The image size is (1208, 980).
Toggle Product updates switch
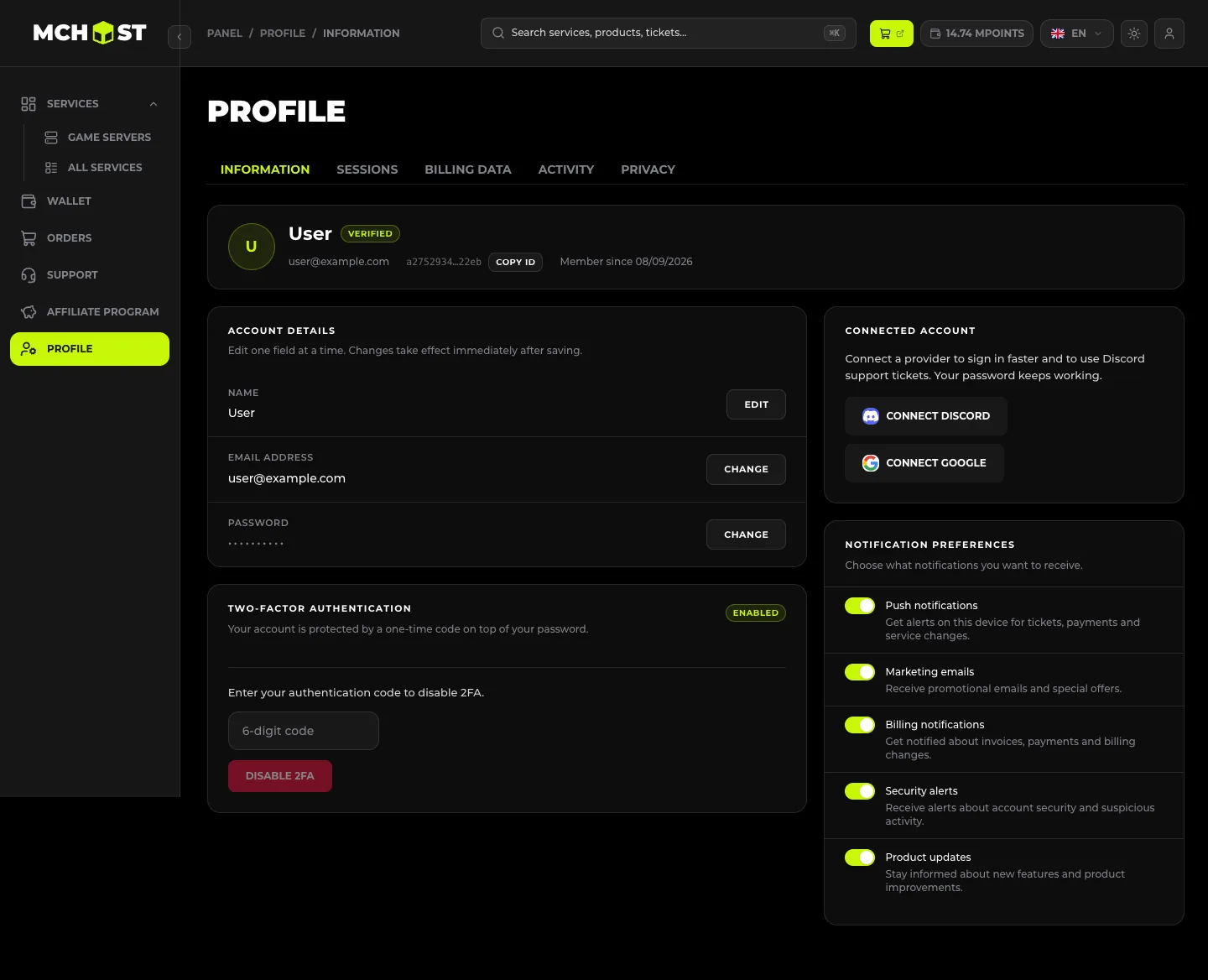(x=860, y=857)
